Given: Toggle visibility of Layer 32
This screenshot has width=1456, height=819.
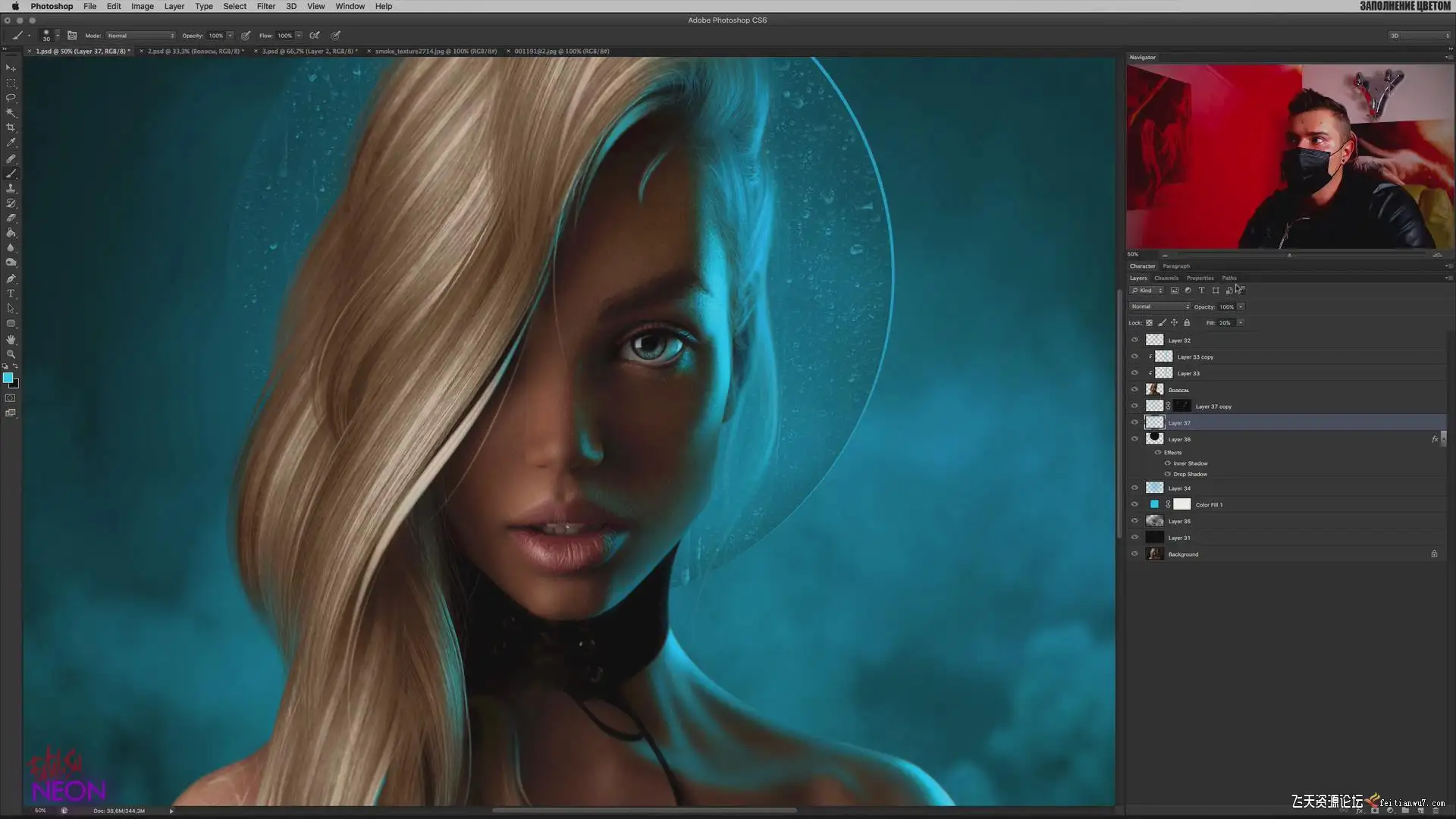Looking at the screenshot, I should (1134, 340).
